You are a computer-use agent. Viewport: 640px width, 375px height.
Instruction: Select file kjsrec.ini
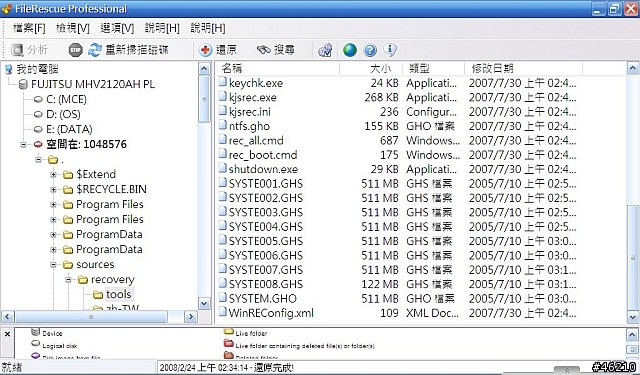(x=250, y=112)
